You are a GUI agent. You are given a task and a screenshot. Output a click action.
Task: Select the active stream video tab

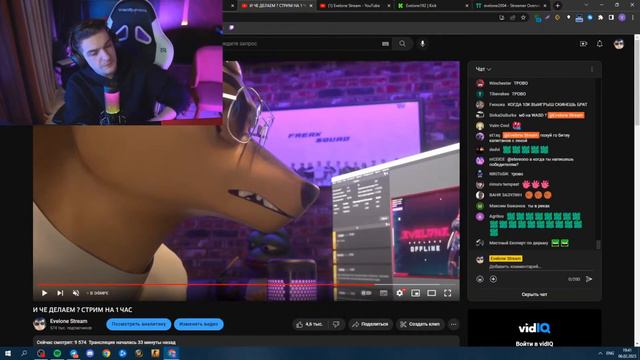(x=277, y=6)
